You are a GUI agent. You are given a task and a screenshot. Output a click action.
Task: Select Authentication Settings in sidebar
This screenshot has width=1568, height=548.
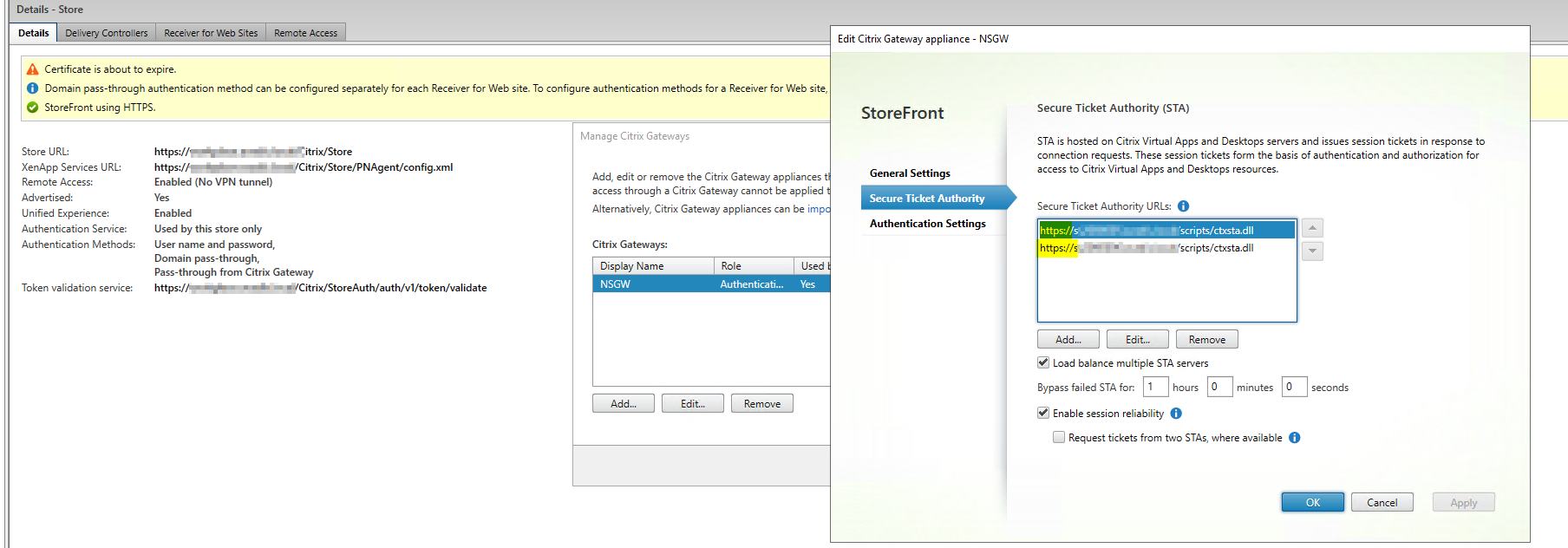click(x=927, y=224)
